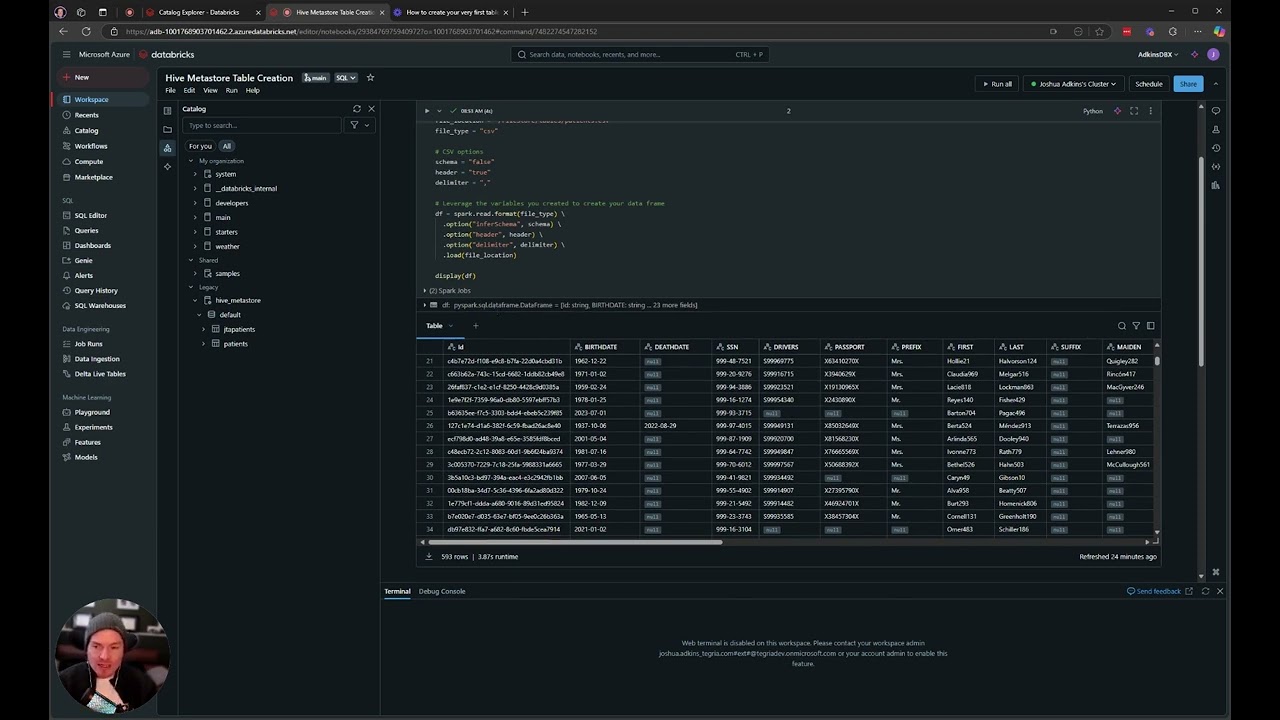Image resolution: width=1280 pixels, height=720 pixels.
Task: Expand the system catalog
Action: tap(195, 174)
